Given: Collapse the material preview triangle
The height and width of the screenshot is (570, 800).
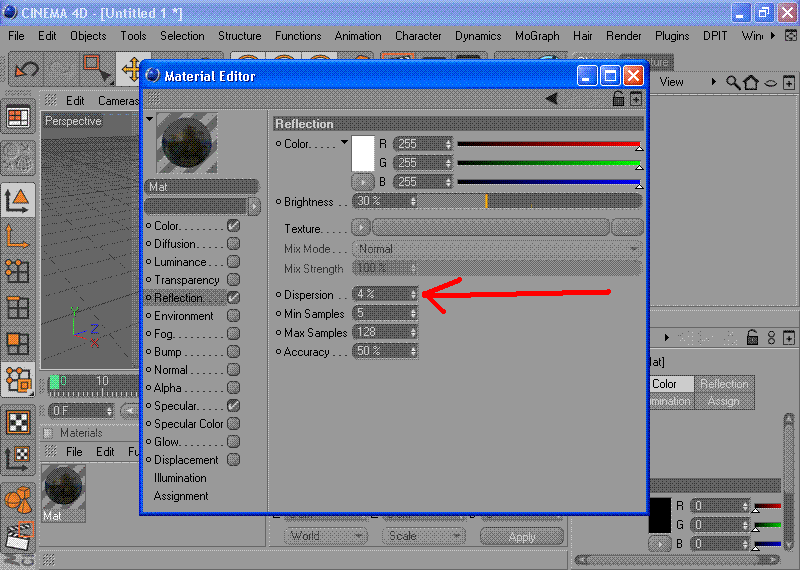Looking at the screenshot, I should point(149,119).
